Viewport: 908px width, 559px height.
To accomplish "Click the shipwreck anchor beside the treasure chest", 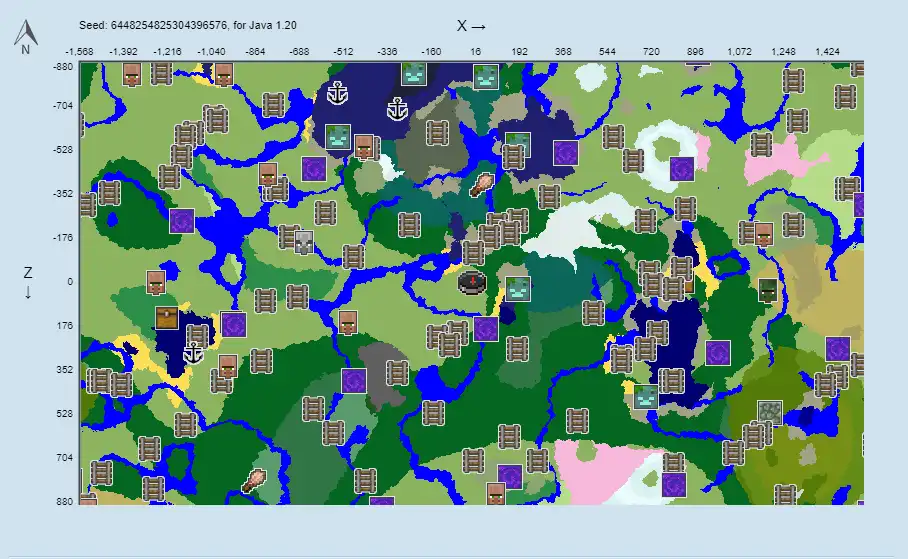I will coord(192,353).
